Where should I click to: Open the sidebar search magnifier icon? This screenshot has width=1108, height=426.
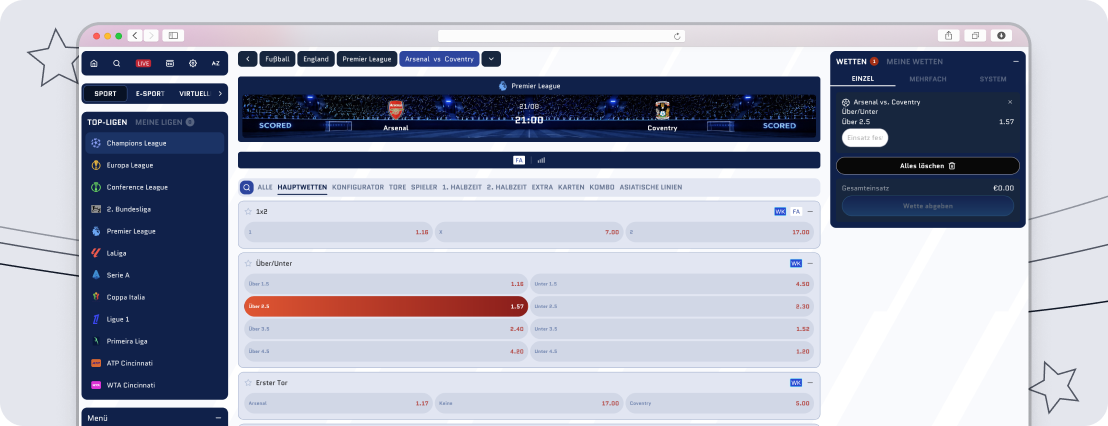tap(117, 64)
